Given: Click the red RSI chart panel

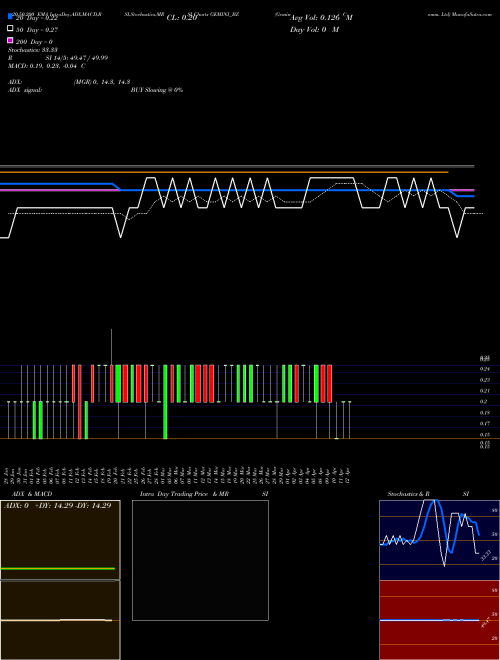Looking at the screenshot, I should click(x=439, y=620).
